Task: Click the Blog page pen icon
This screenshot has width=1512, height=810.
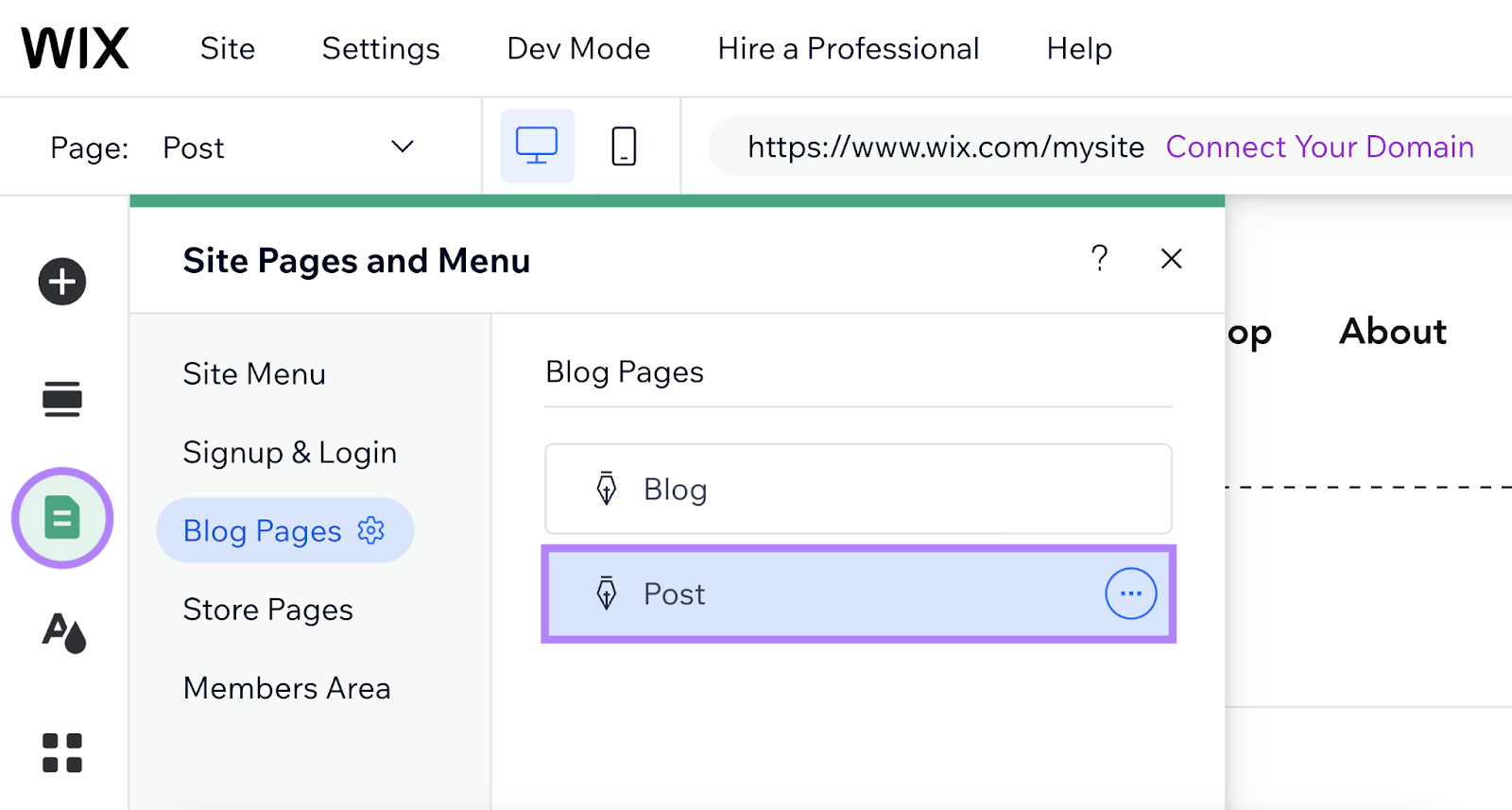Action: [x=607, y=489]
